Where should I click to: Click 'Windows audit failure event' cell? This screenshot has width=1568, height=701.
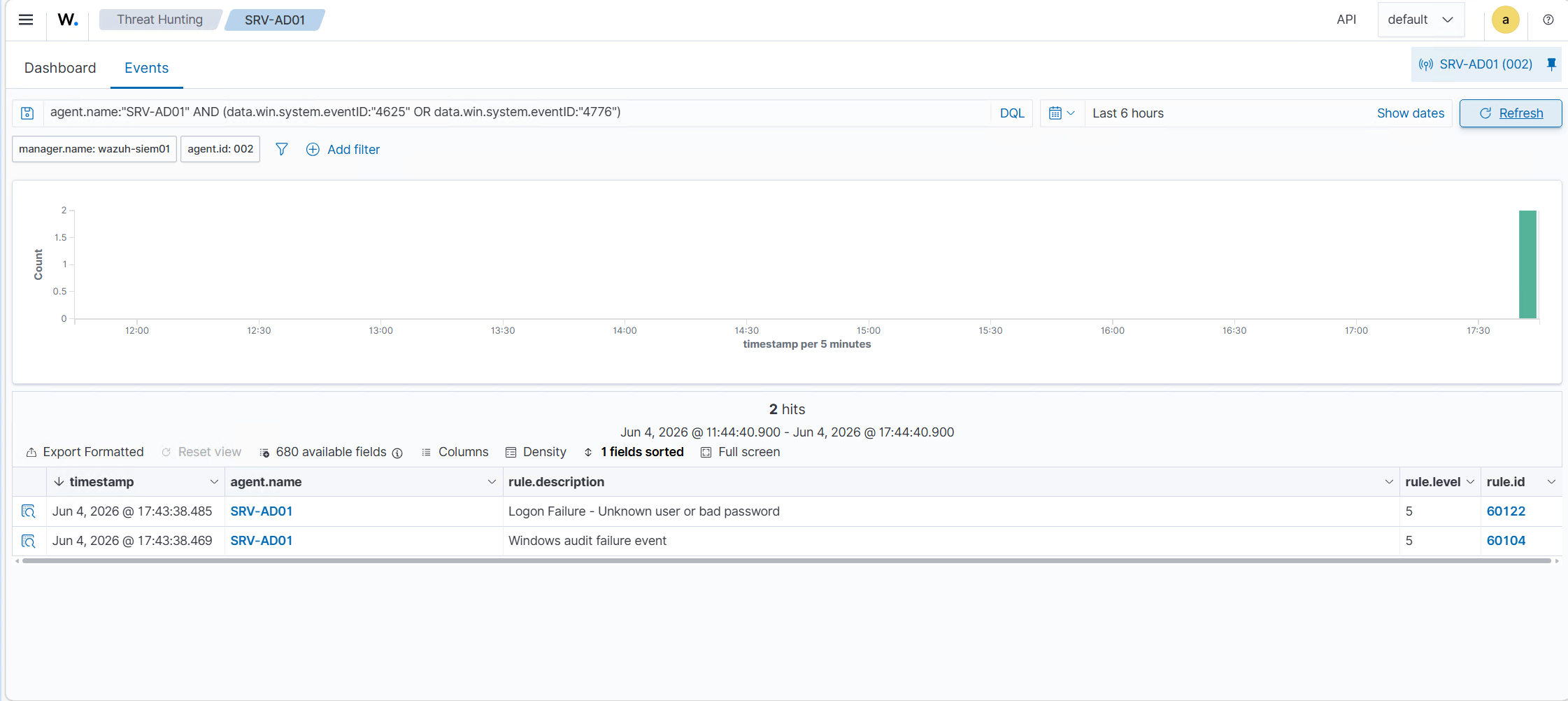pos(587,541)
